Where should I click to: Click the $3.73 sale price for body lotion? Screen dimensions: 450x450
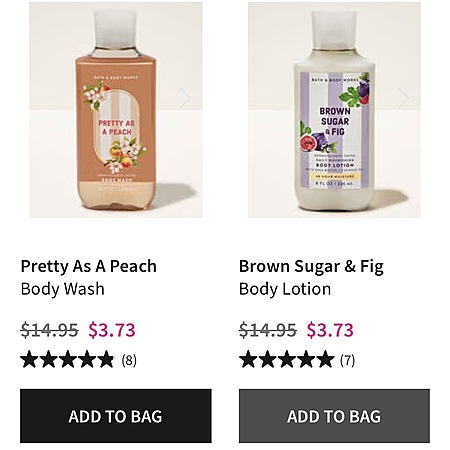(x=330, y=330)
